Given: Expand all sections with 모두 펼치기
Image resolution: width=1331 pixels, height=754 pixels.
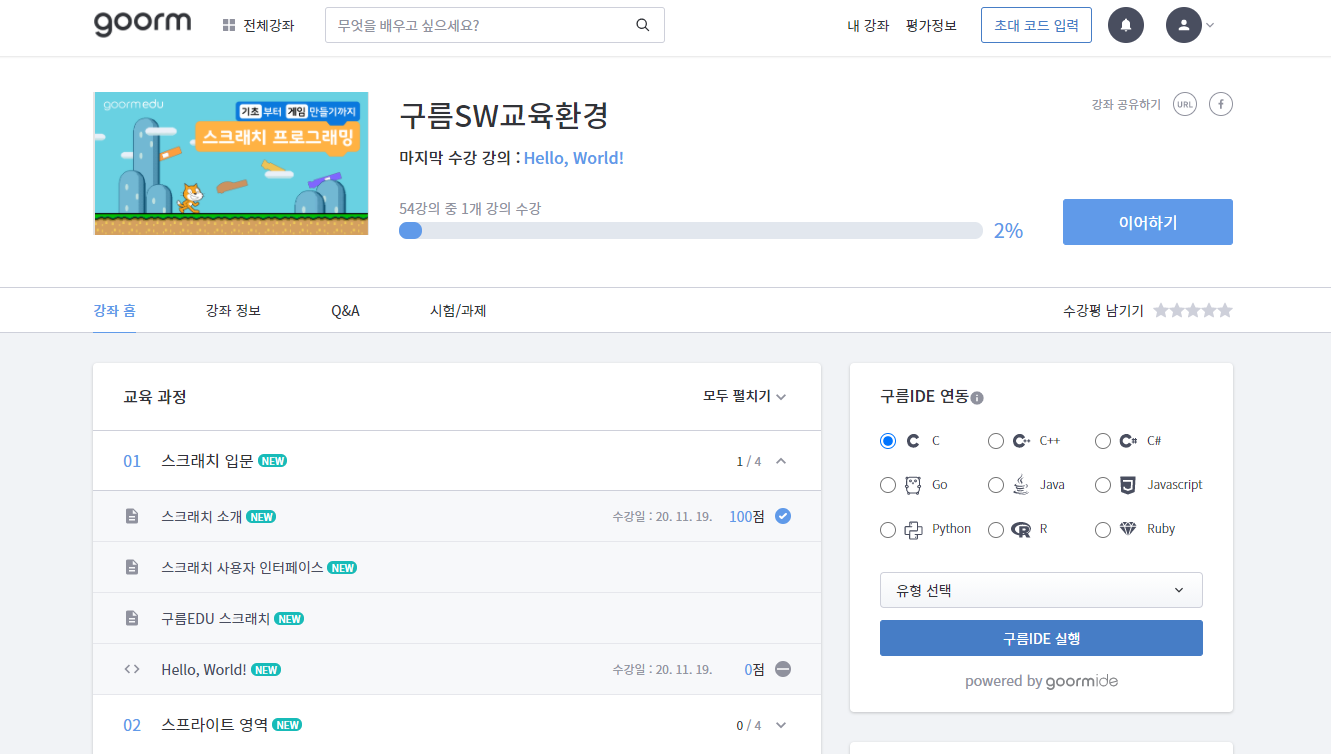Looking at the screenshot, I should pyautogui.click(x=745, y=396).
